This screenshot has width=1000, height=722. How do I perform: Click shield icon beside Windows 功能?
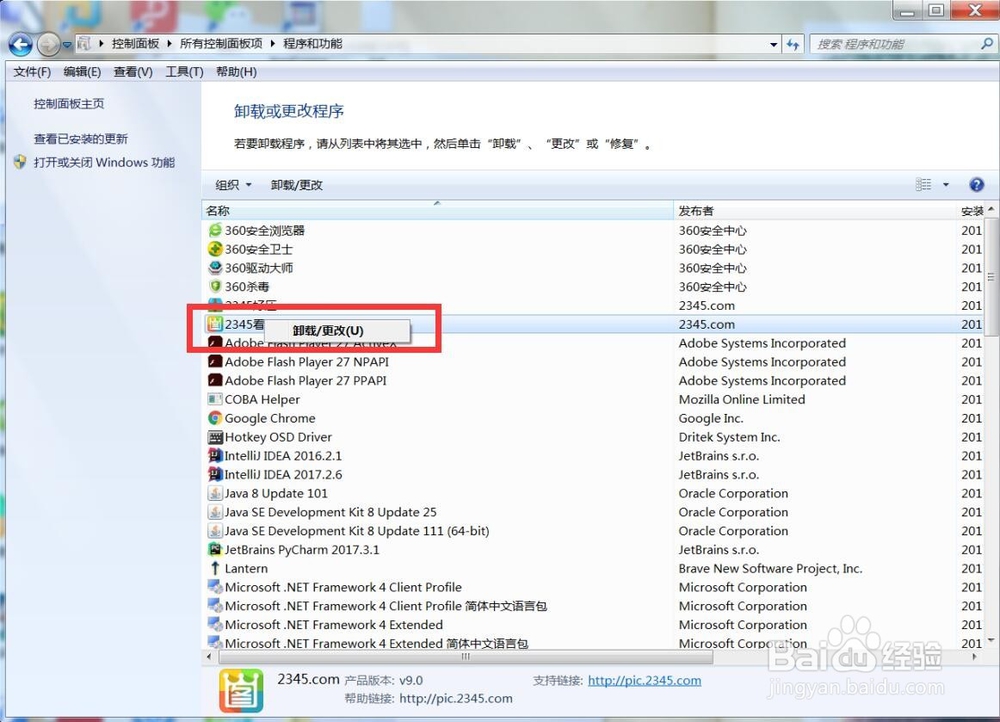tap(20, 162)
